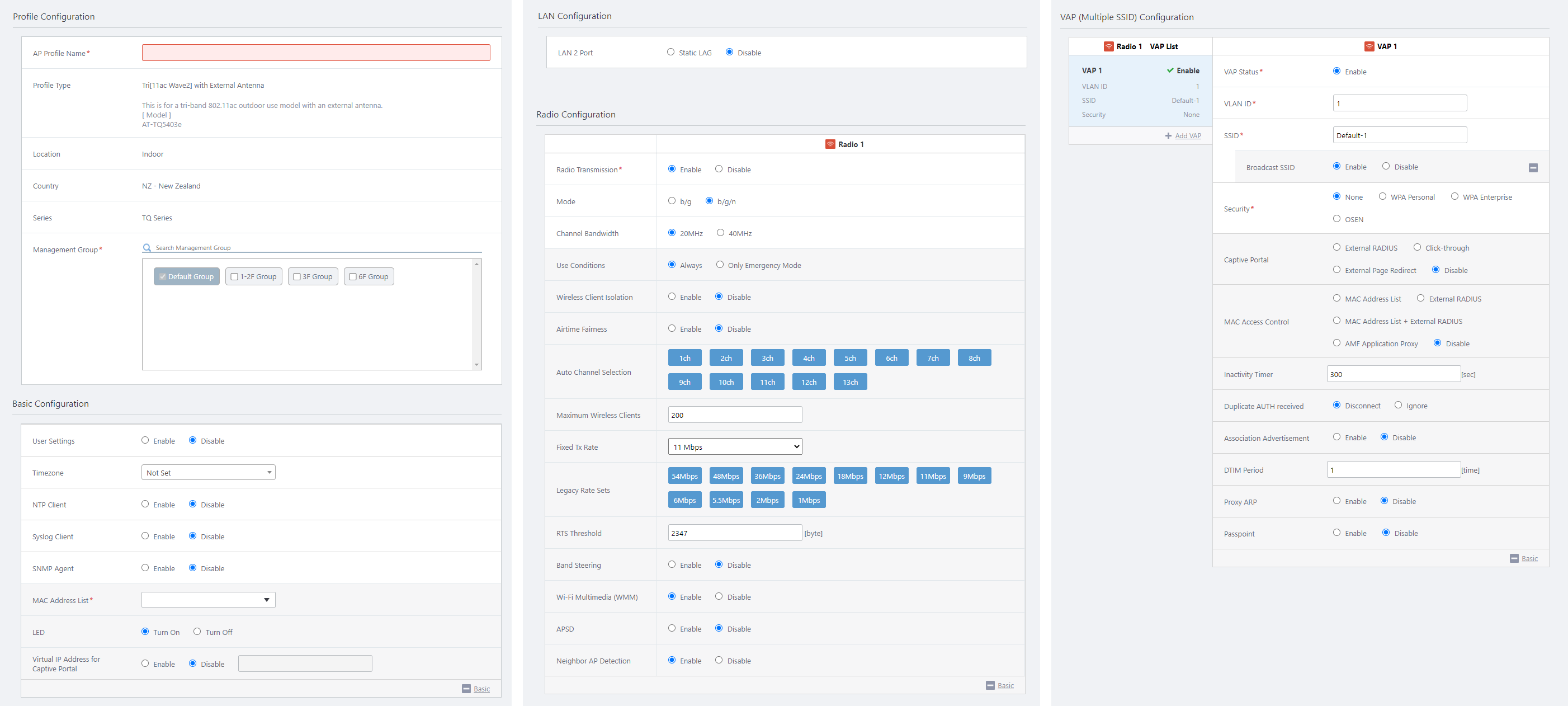This screenshot has height=706, width=1568.
Task: Click the Add VAP link
Action: pyautogui.click(x=1188, y=136)
